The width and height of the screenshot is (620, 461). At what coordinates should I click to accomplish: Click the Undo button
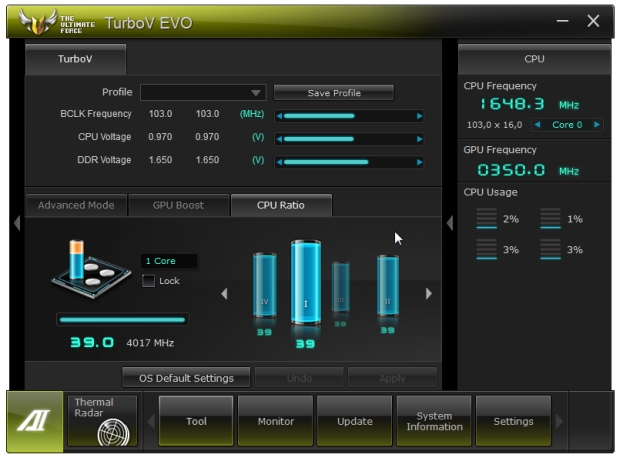[299, 378]
